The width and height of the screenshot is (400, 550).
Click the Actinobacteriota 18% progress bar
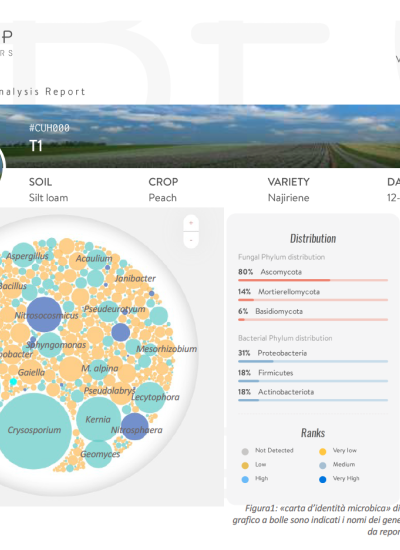[x=313, y=400]
